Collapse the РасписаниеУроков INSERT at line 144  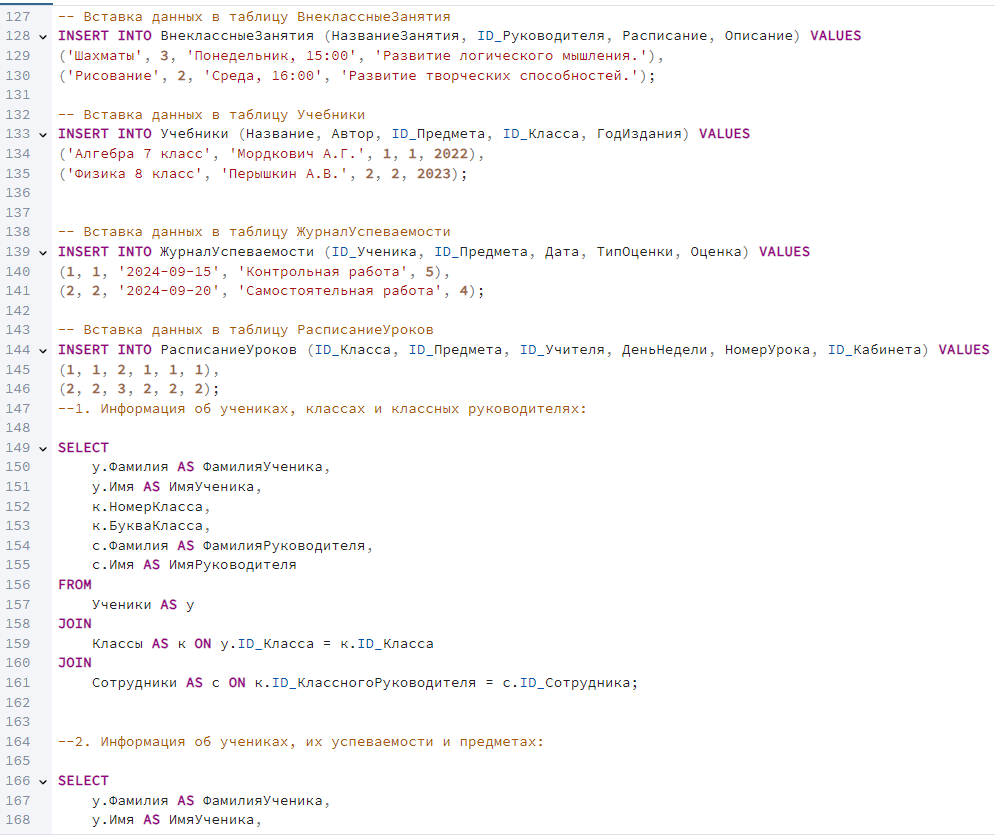43,350
